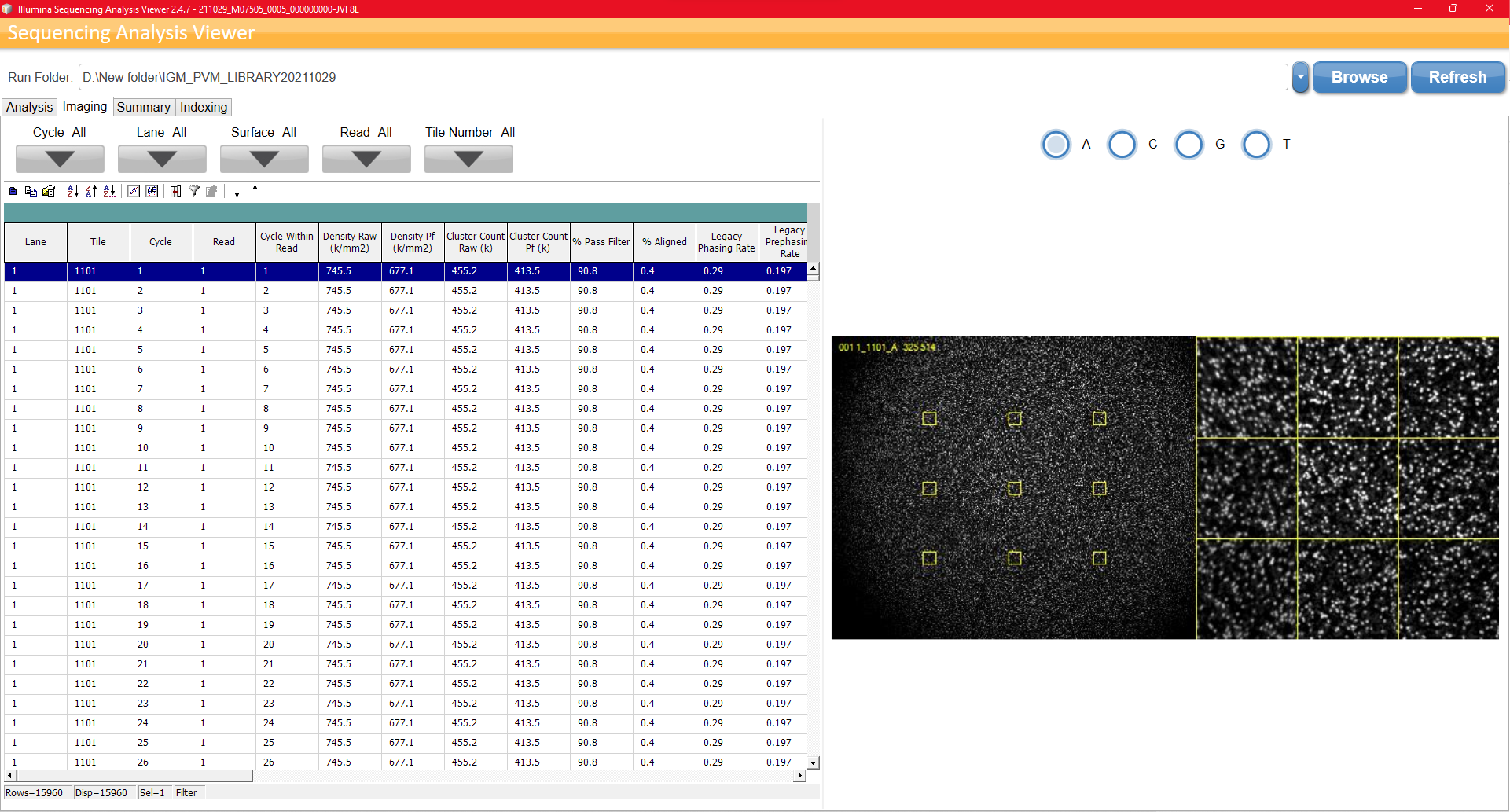Select the table row for cycle 26

tap(406, 762)
